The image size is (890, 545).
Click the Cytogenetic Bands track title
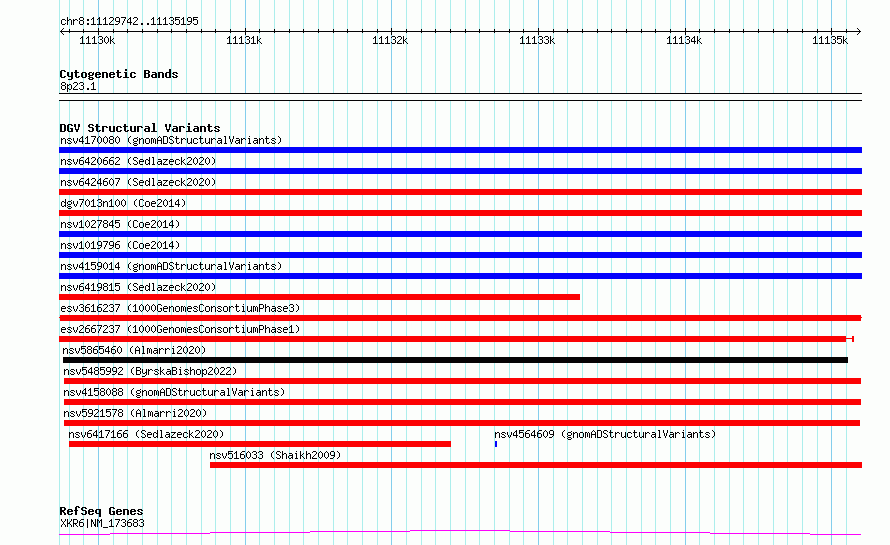[x=119, y=74]
